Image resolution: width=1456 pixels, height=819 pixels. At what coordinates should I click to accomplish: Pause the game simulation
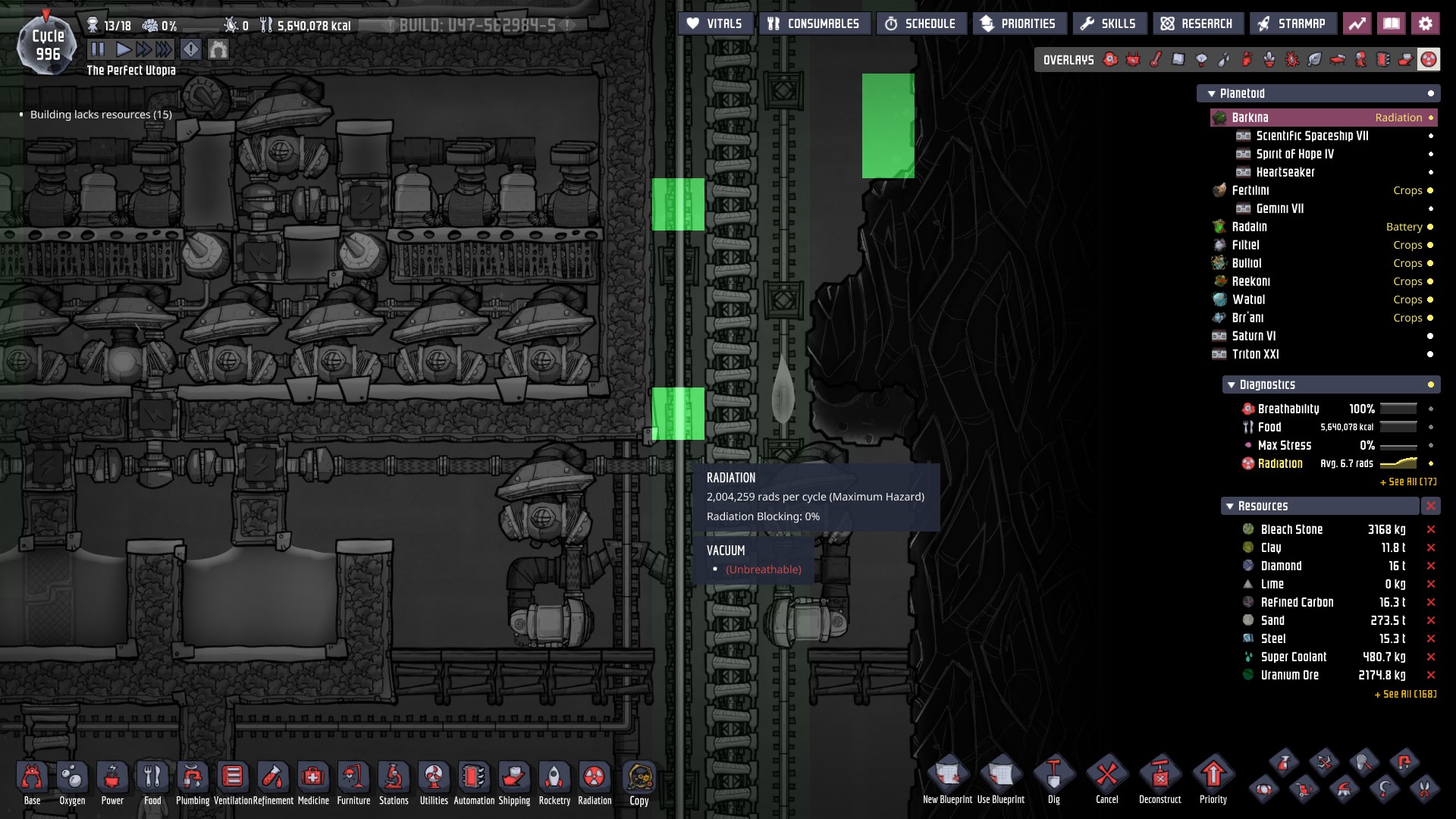click(98, 50)
